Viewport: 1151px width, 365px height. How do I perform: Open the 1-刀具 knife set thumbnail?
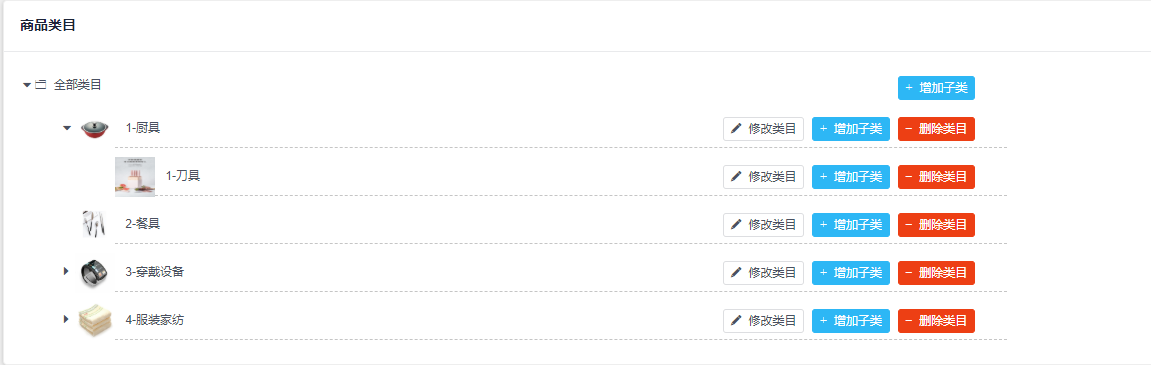pyautogui.click(x=135, y=176)
